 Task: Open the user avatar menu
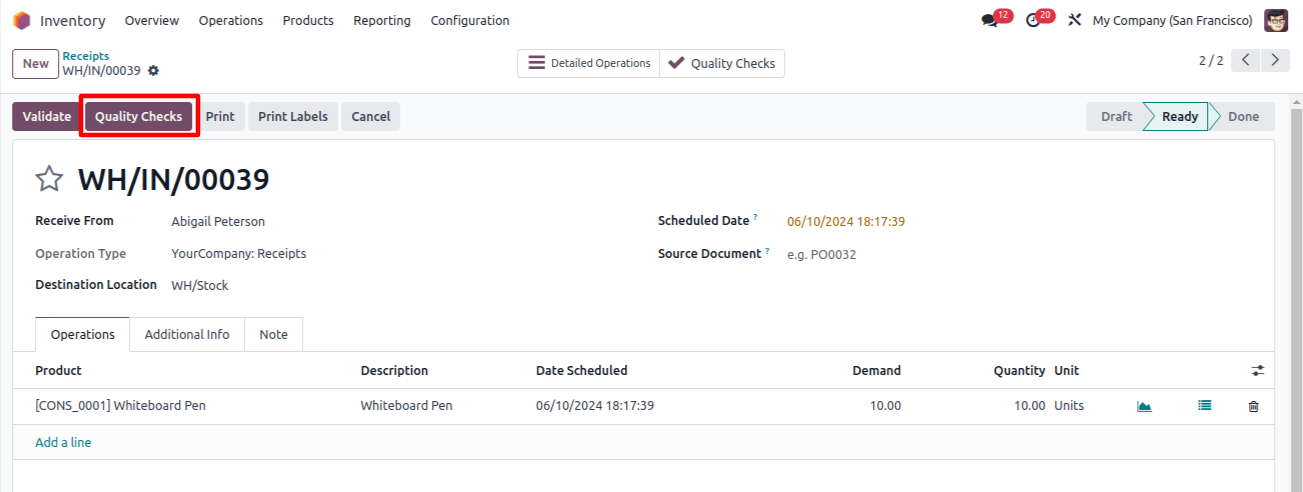[1276, 20]
